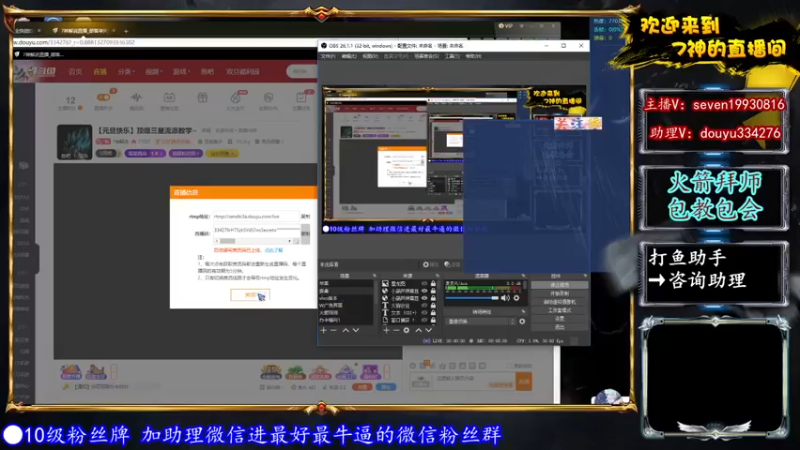The image size is (800, 450).
Task: Pop out the OBS audio mixer dock
Action: point(523,276)
